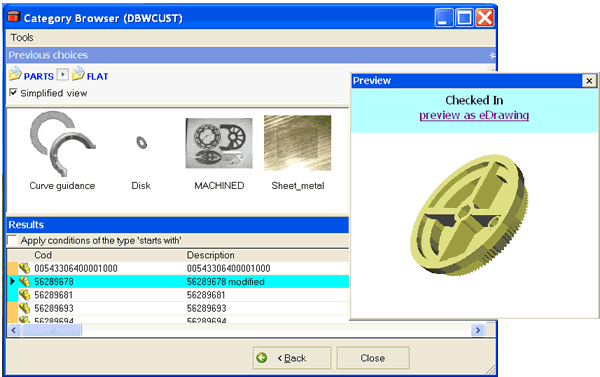Screen dimensions: 600x377
Task: Select code cell 56289681
Action: 54,295
